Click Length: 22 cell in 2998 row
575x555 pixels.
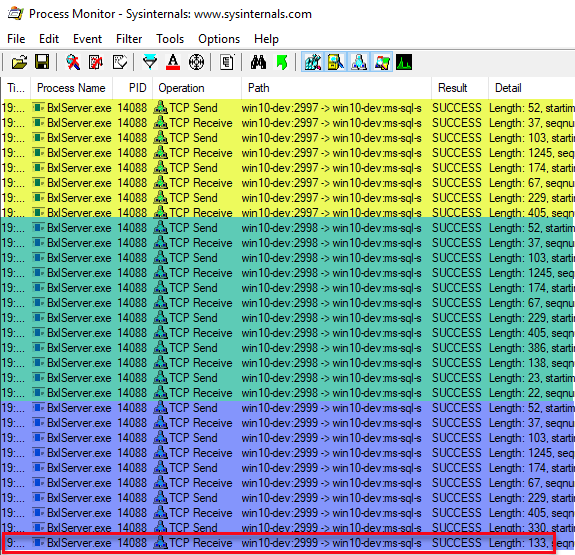(x=531, y=393)
